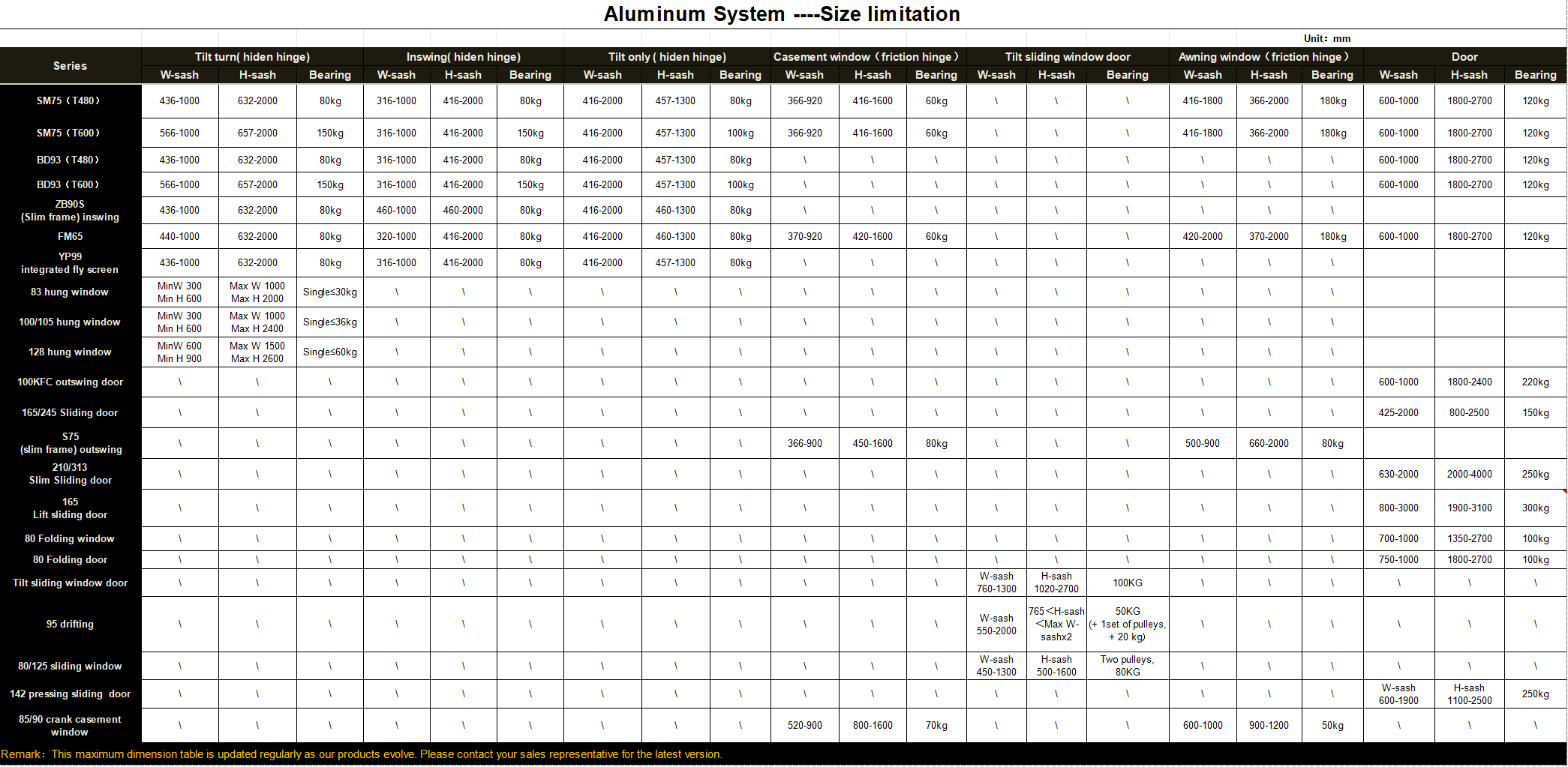
Task: Click the 220kg bearing cell
Action: tap(1535, 382)
